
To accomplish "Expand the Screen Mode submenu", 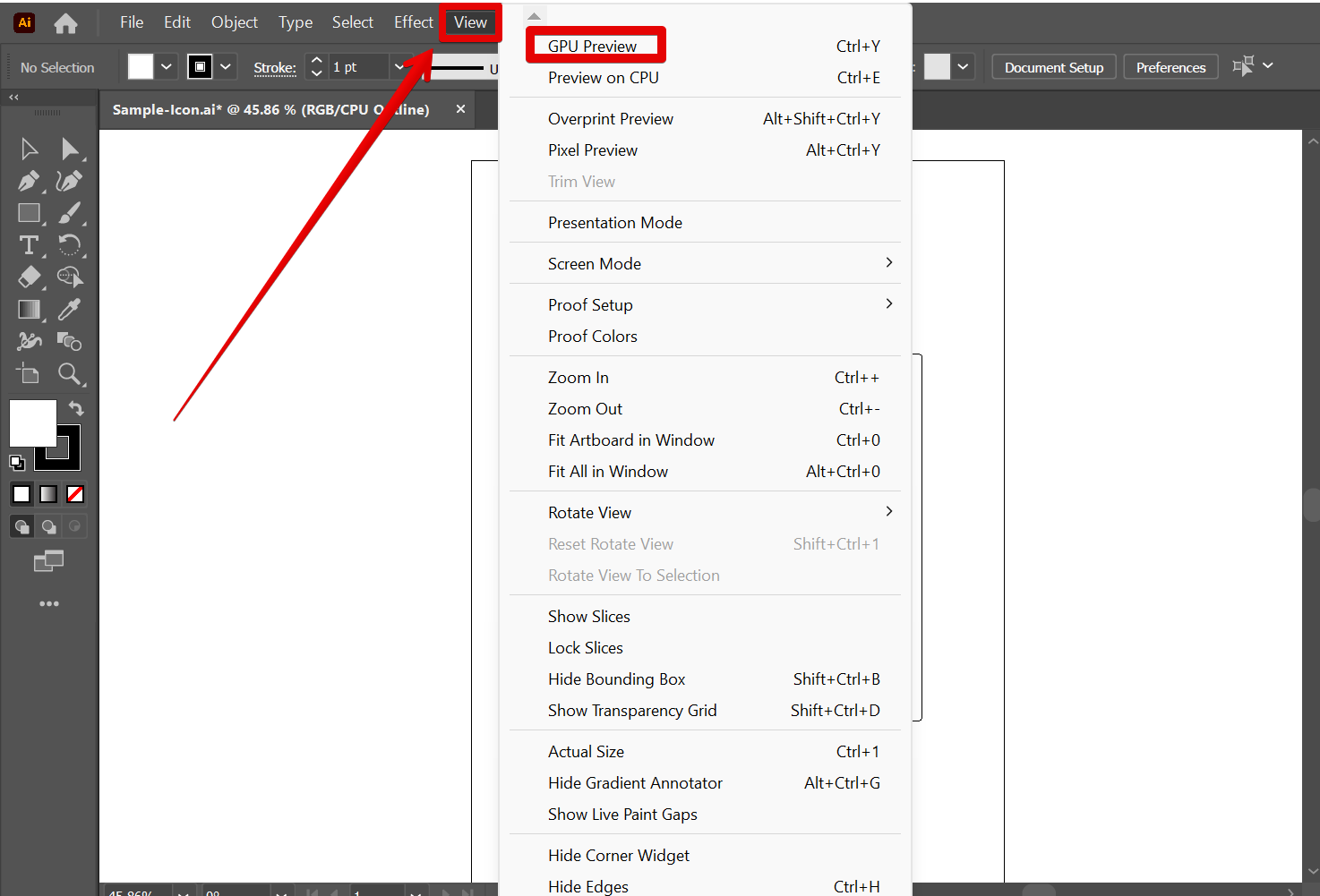I will click(888, 263).
